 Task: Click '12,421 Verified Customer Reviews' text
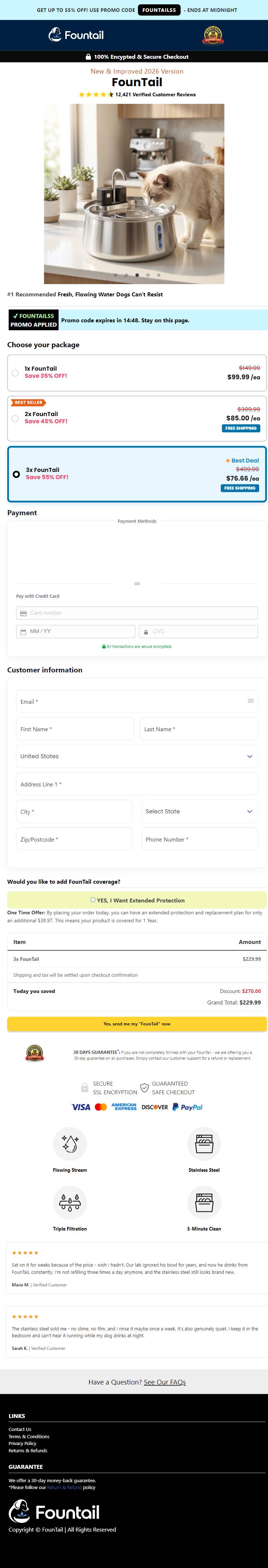point(155,95)
